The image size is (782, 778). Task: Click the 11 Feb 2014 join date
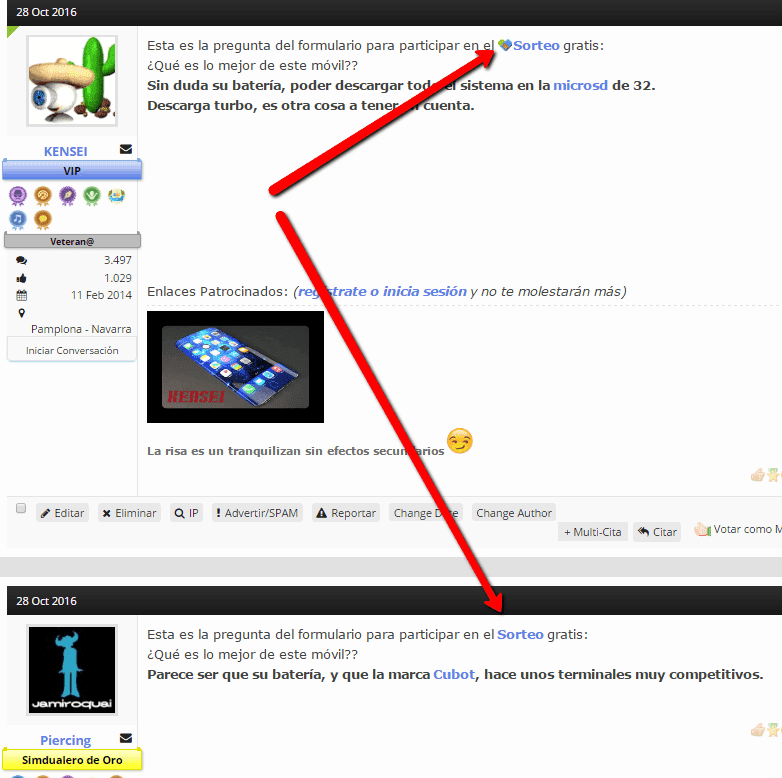[x=101, y=295]
